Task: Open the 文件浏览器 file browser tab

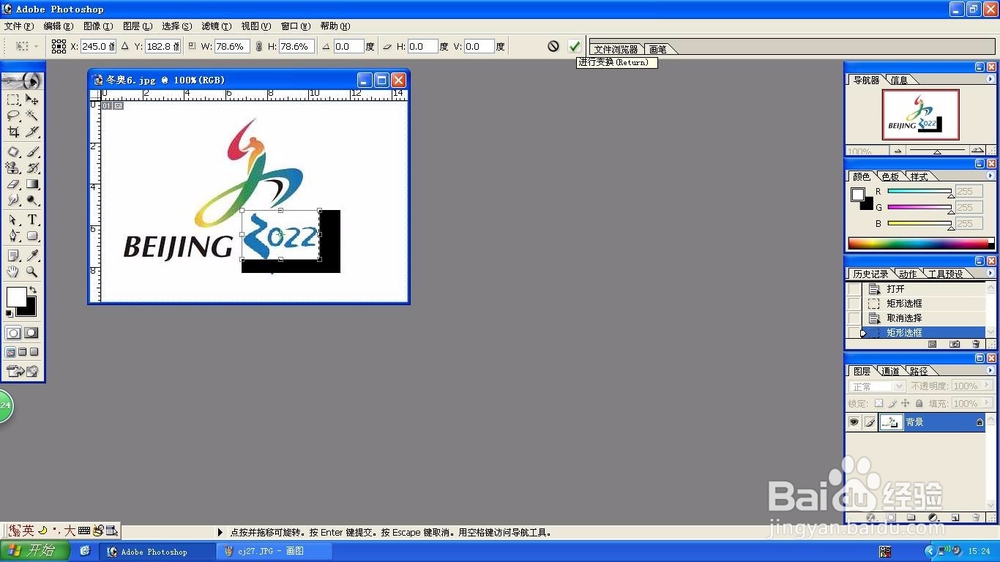Action: tap(615, 49)
